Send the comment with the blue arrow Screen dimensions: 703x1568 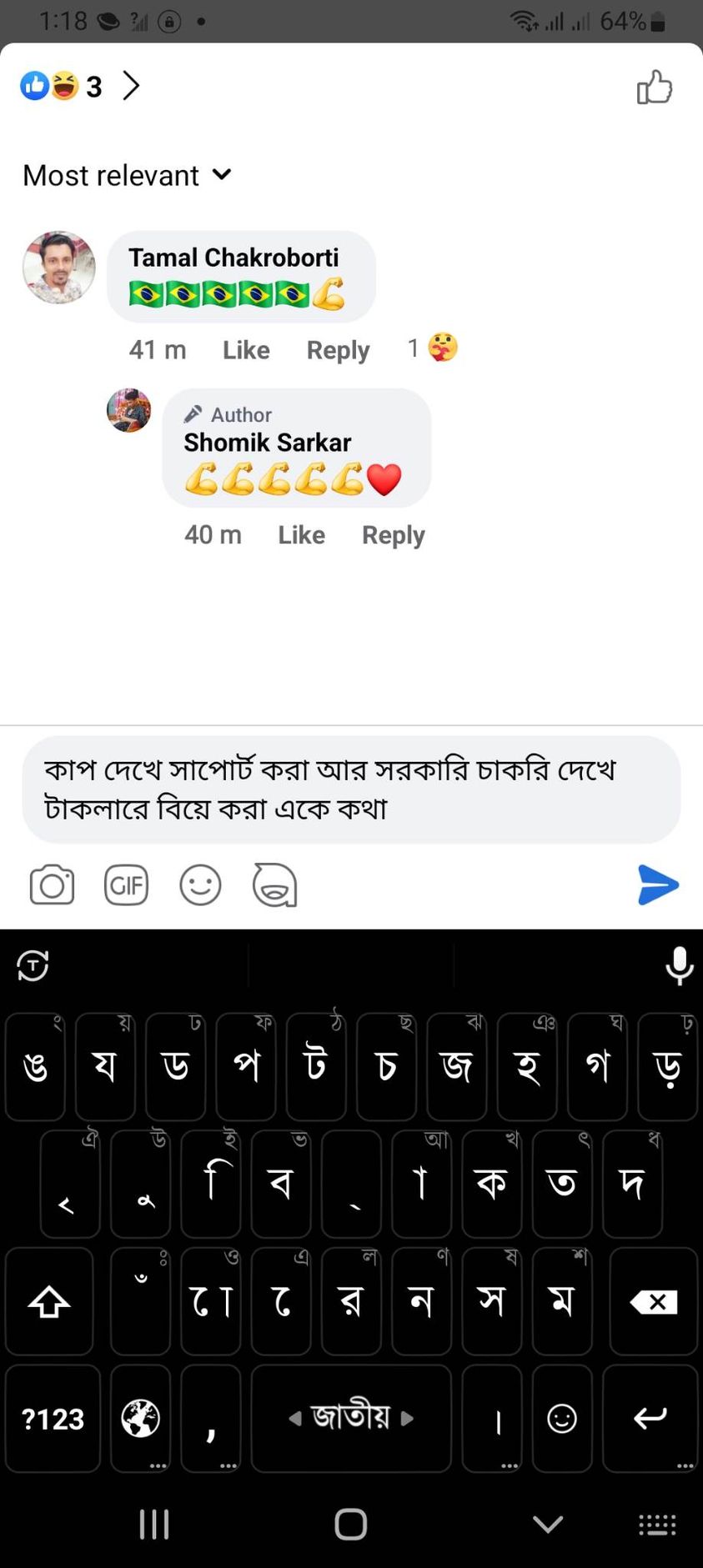pos(658,884)
